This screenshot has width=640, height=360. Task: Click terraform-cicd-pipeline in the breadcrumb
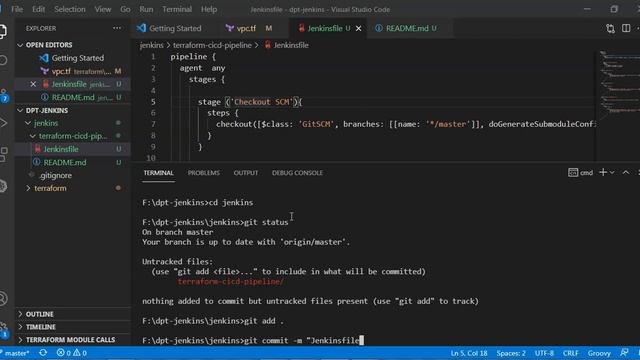[212, 45]
